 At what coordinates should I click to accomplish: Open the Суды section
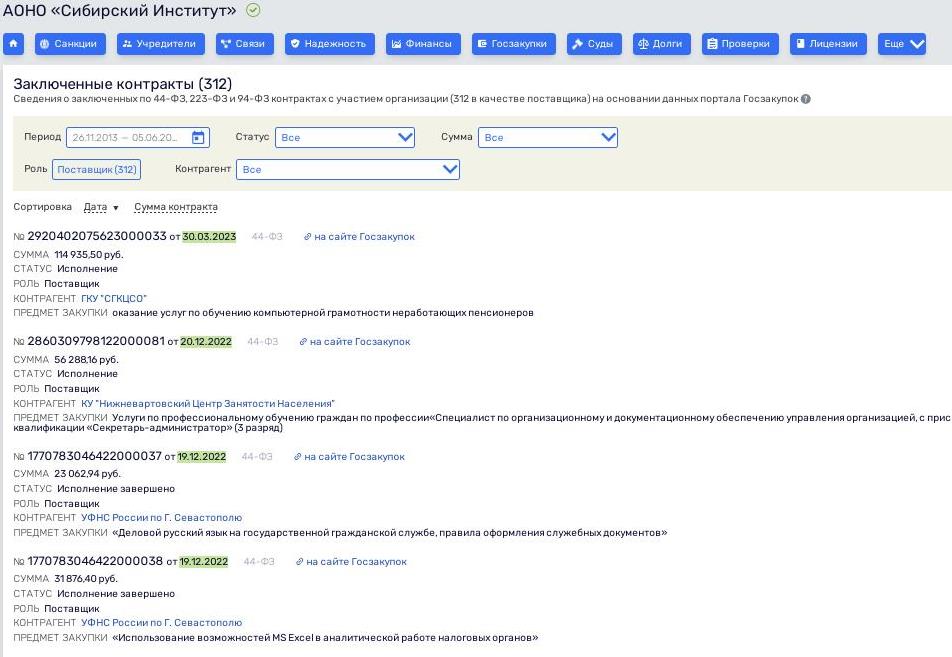pos(594,44)
